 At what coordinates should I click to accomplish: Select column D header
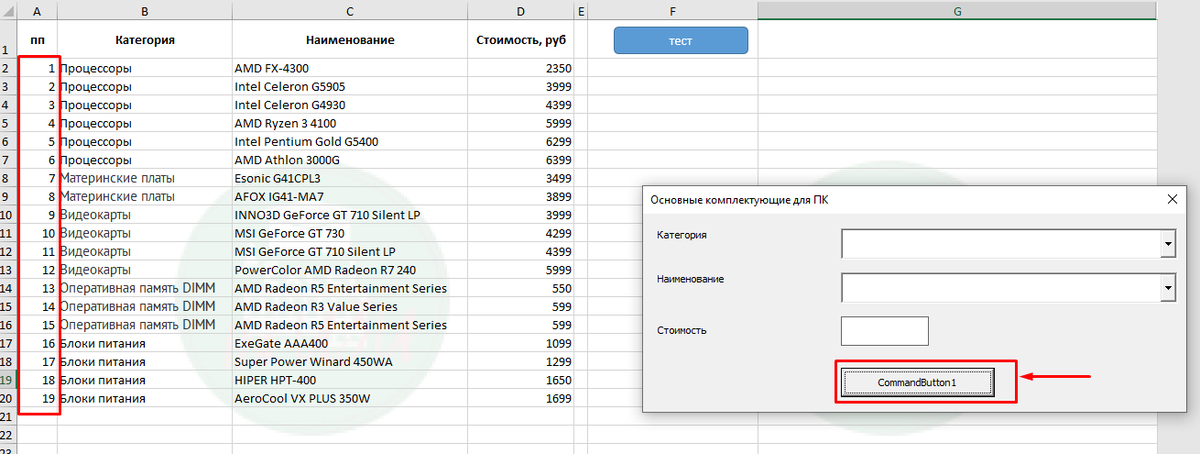click(x=521, y=11)
